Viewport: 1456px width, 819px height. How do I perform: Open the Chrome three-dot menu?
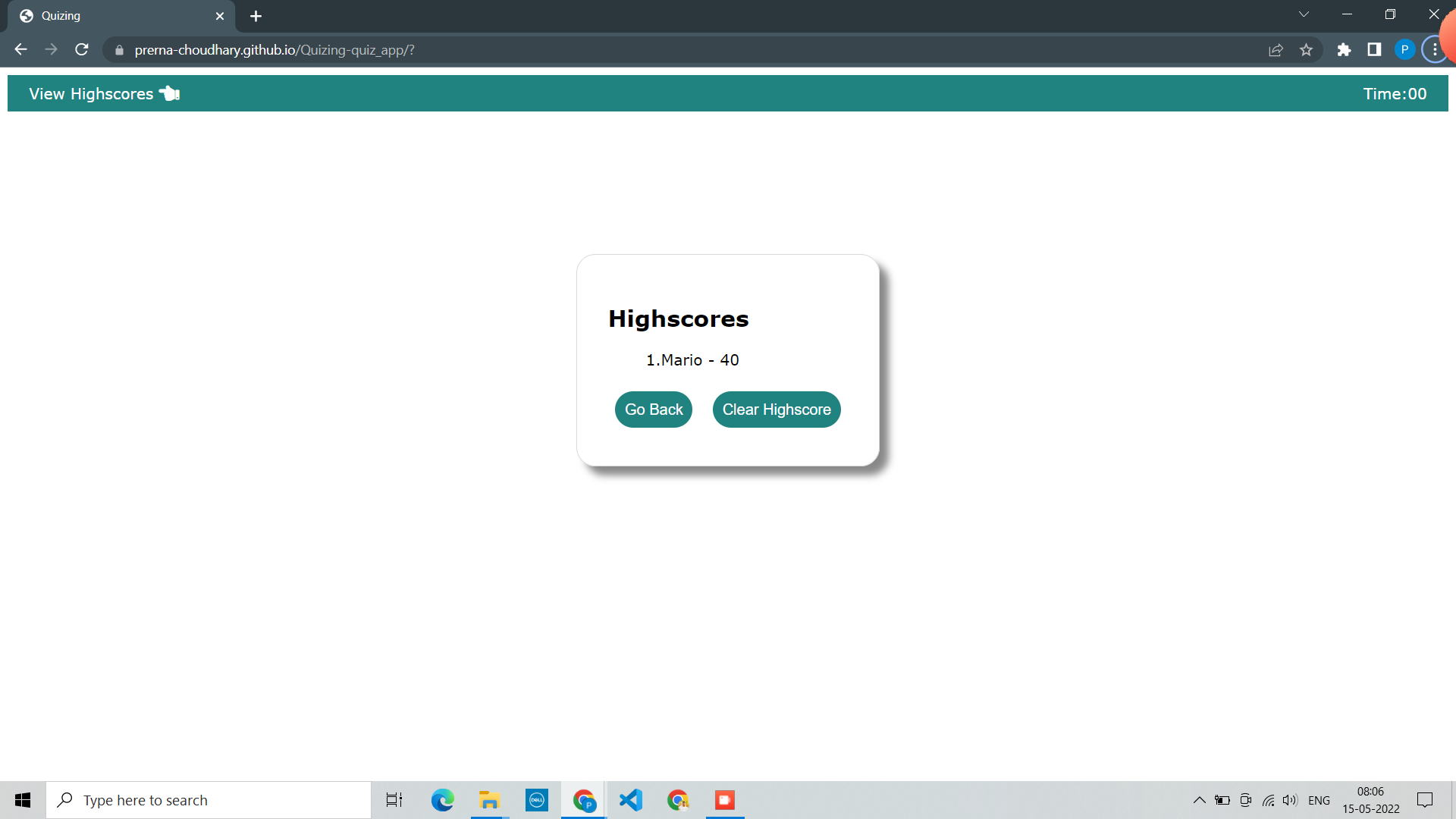[x=1434, y=50]
